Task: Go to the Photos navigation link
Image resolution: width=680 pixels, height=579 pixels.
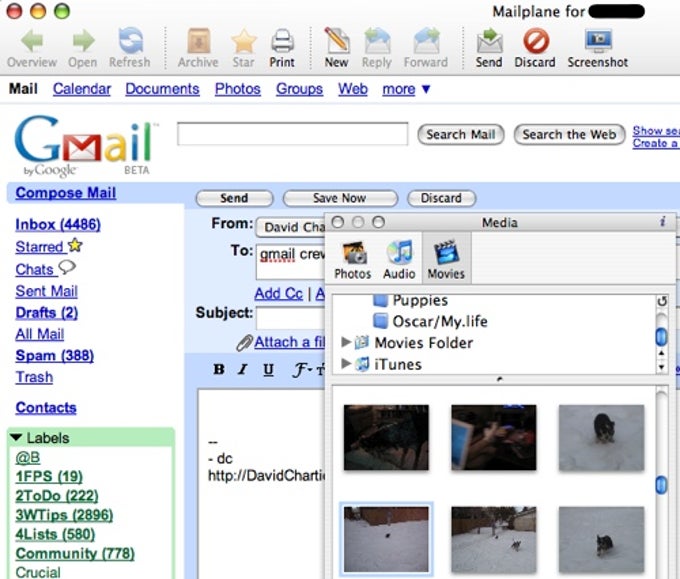Action: tap(238, 89)
